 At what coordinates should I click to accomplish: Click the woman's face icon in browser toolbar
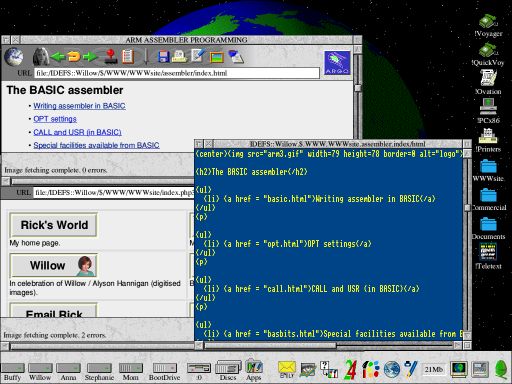point(41,57)
